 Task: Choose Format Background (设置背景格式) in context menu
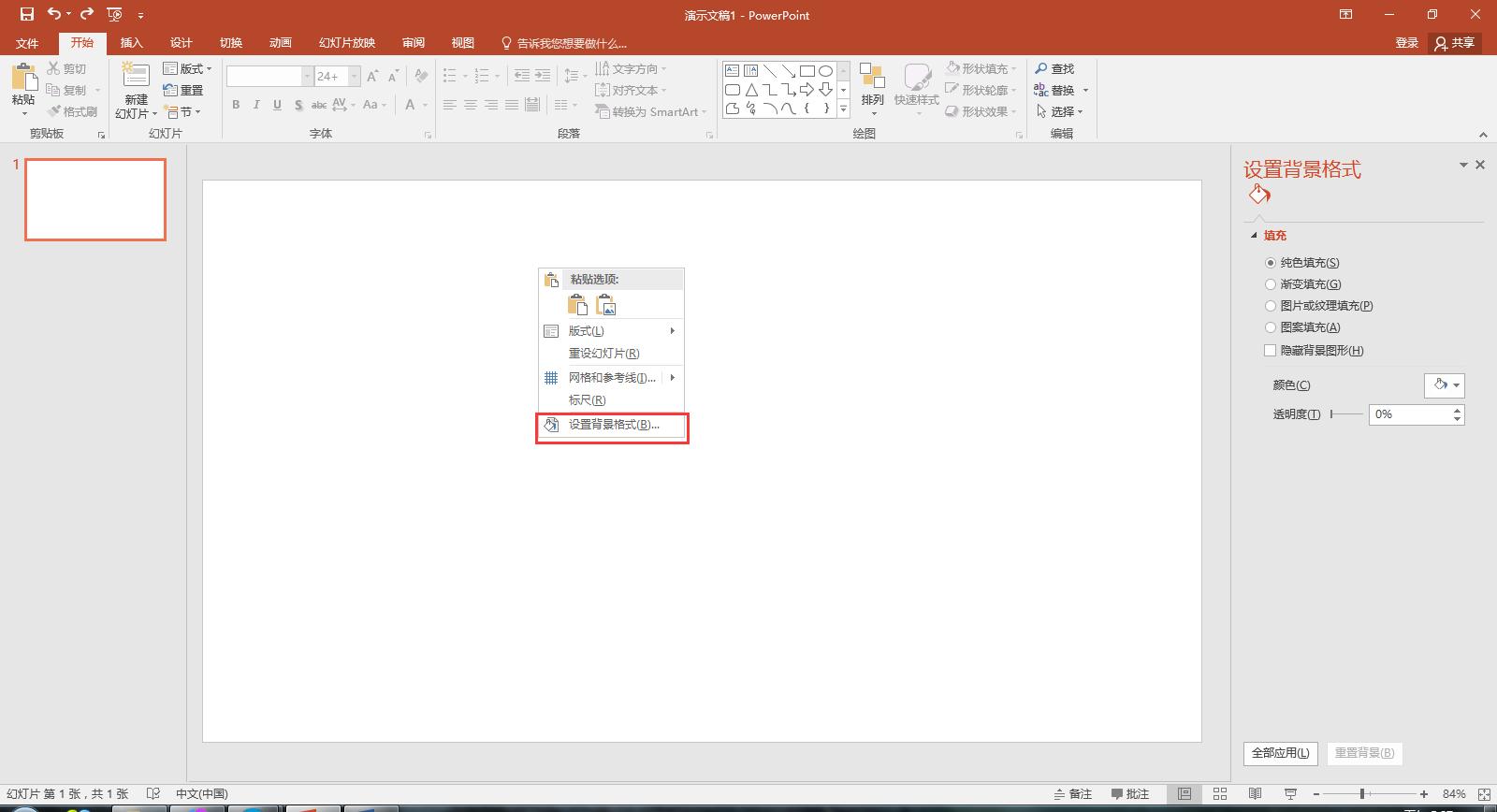tap(613, 425)
